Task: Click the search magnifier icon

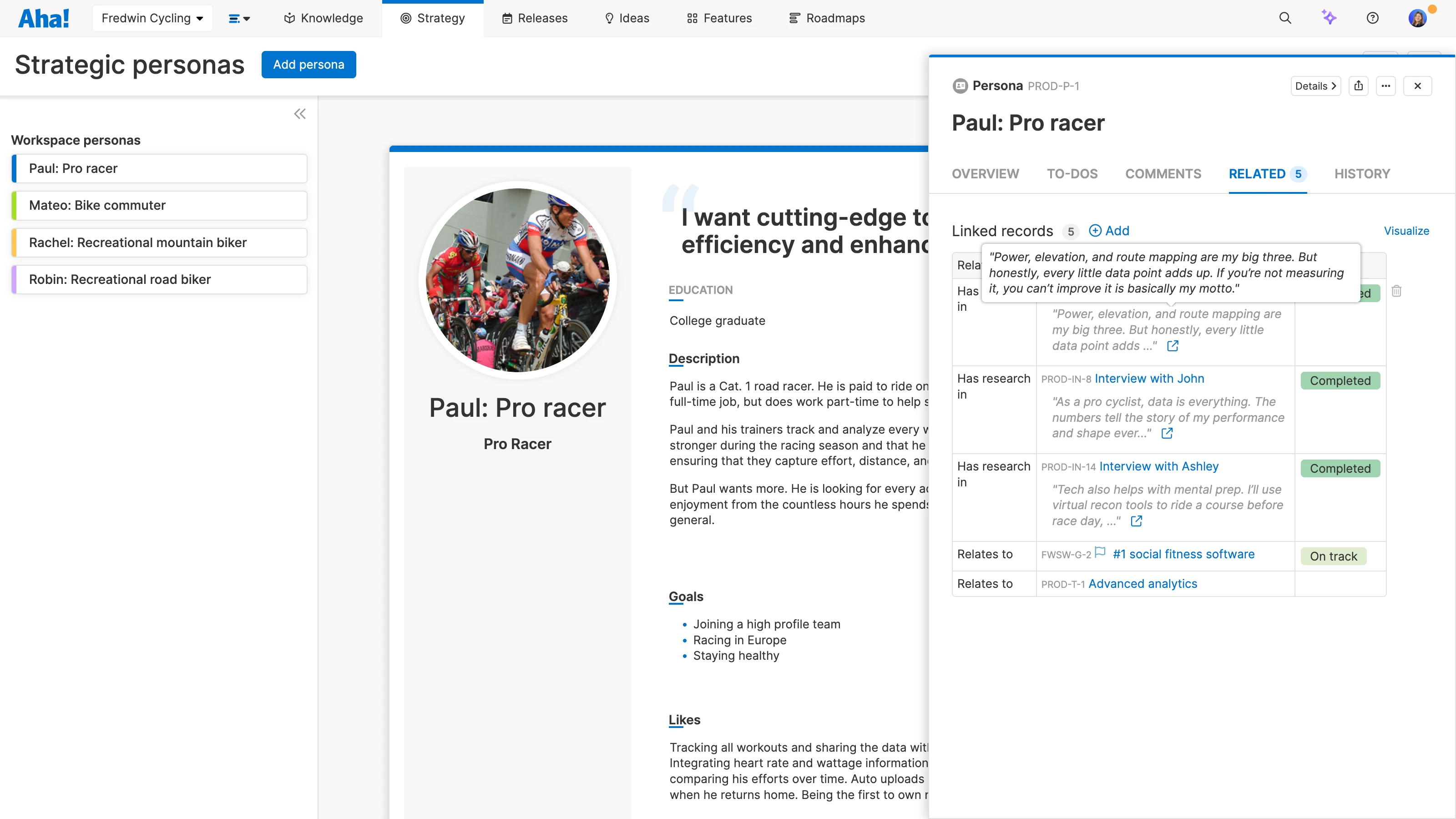Action: point(1285,18)
